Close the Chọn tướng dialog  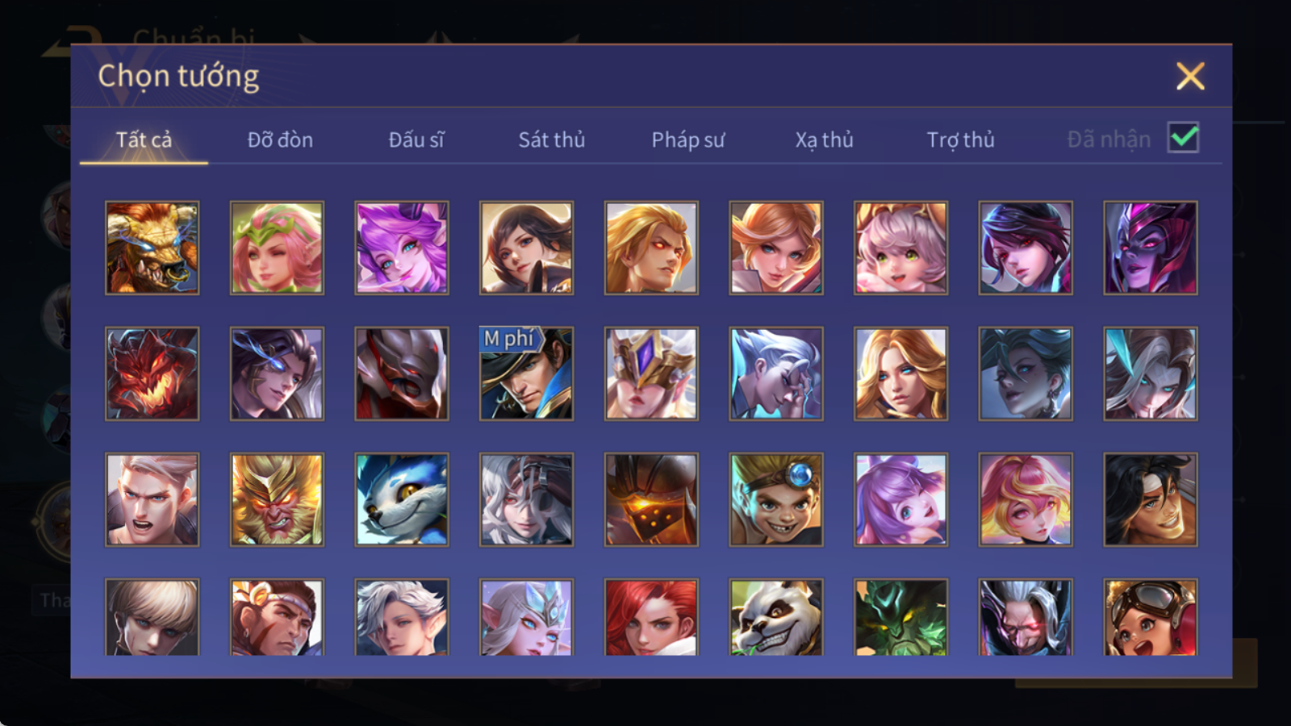click(x=1190, y=76)
